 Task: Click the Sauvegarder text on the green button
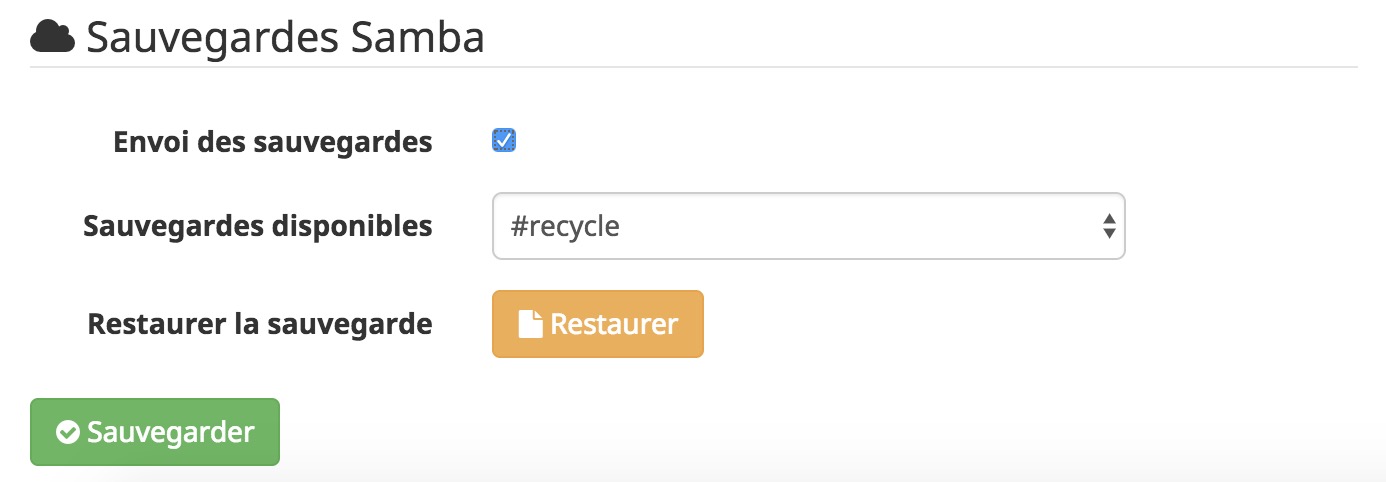click(x=171, y=432)
